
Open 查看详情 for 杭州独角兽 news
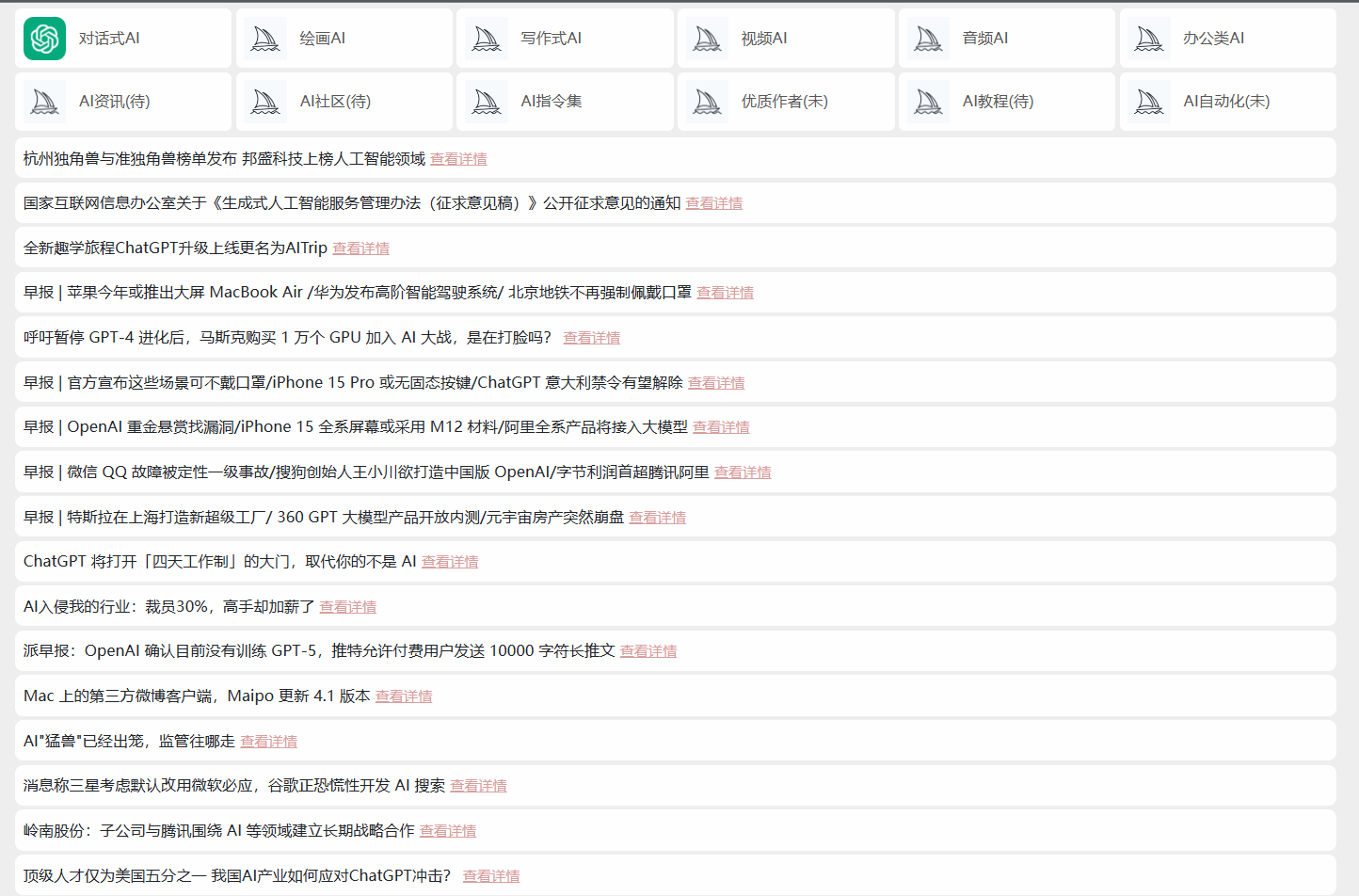tap(458, 159)
